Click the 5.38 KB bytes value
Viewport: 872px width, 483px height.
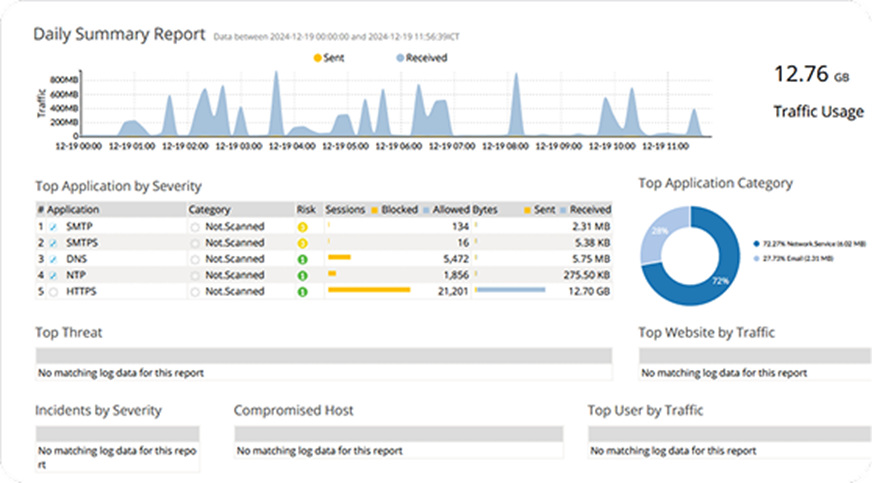click(x=592, y=243)
